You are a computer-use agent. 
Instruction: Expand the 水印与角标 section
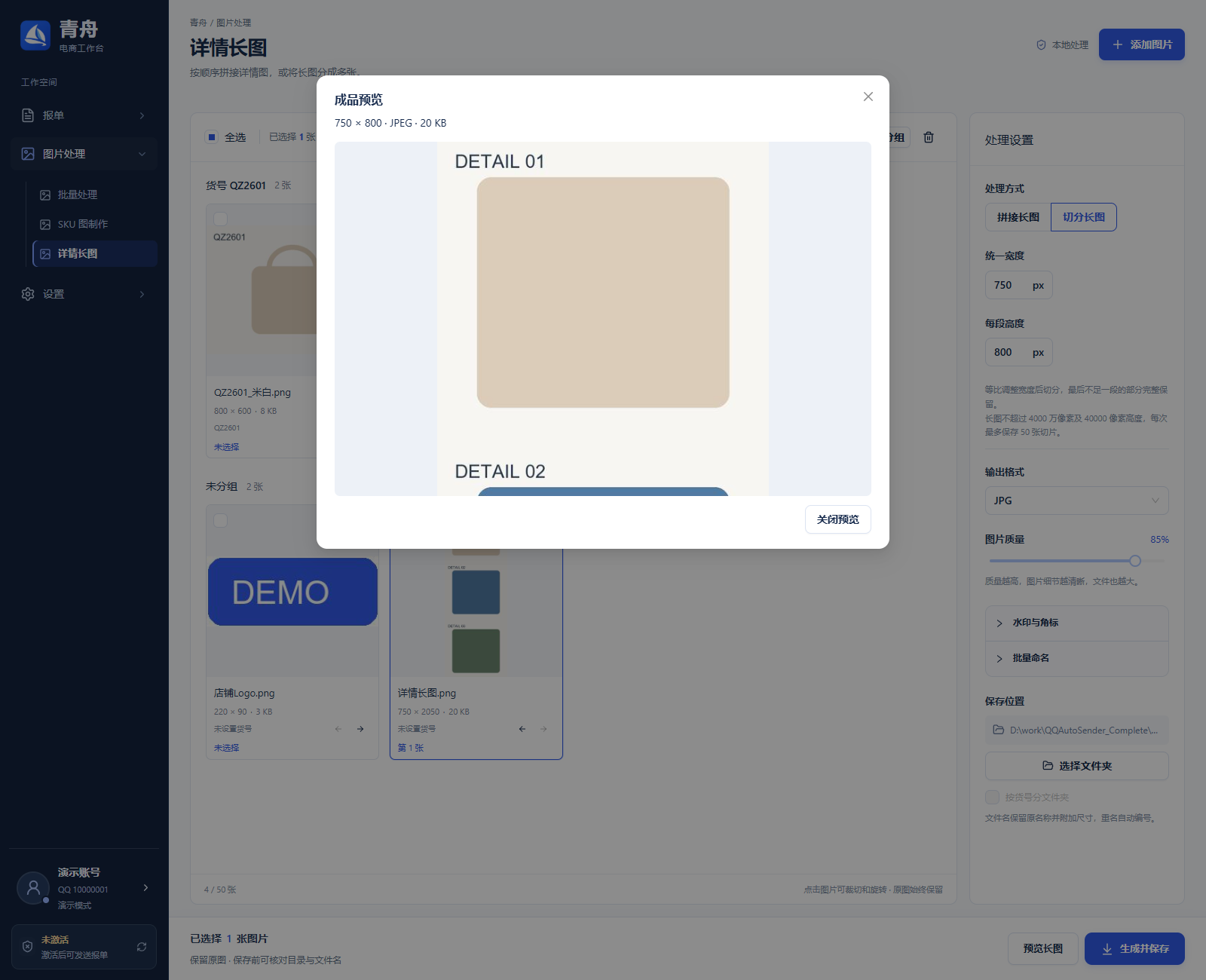pyautogui.click(x=1076, y=623)
